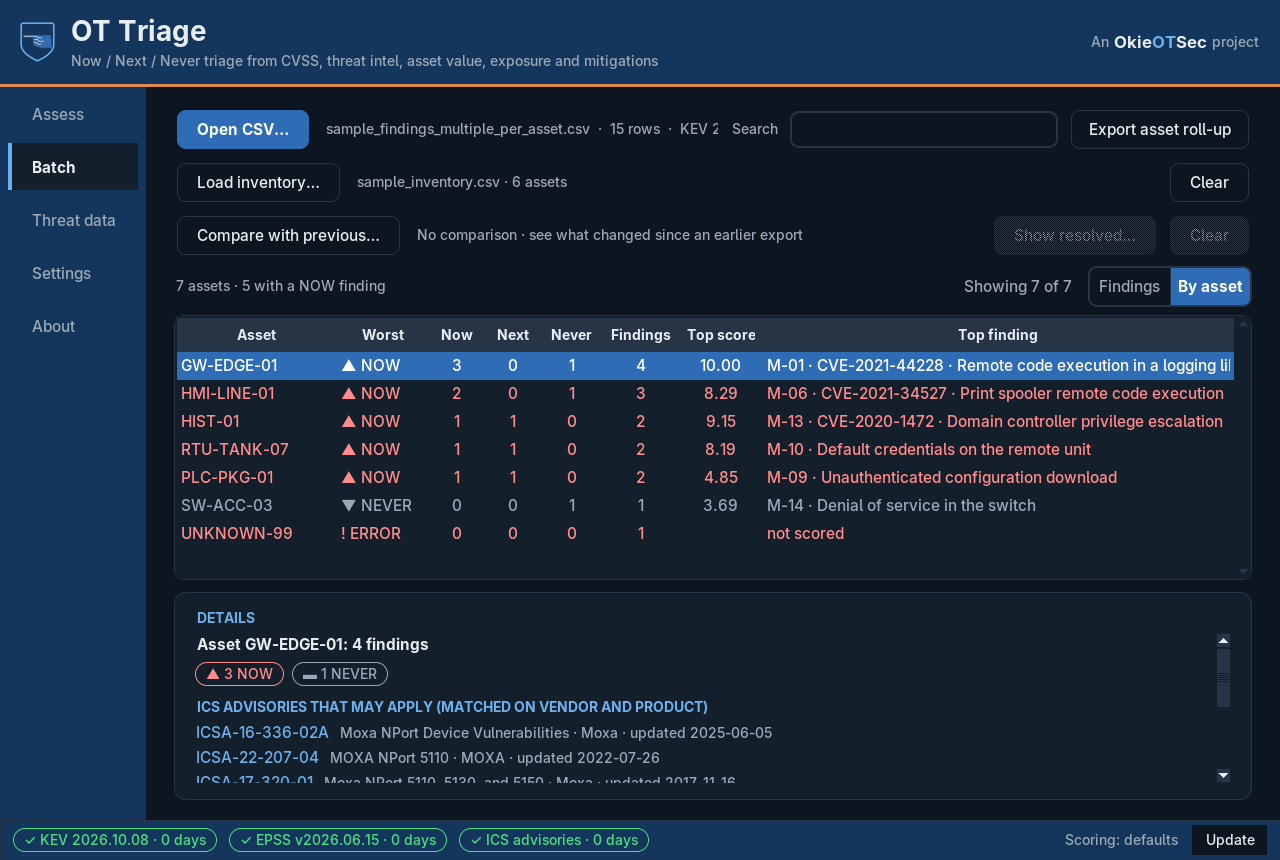Viewport: 1280px width, 860px height.
Task: Click the EPSS status check badge
Action: pyautogui.click(x=338, y=840)
